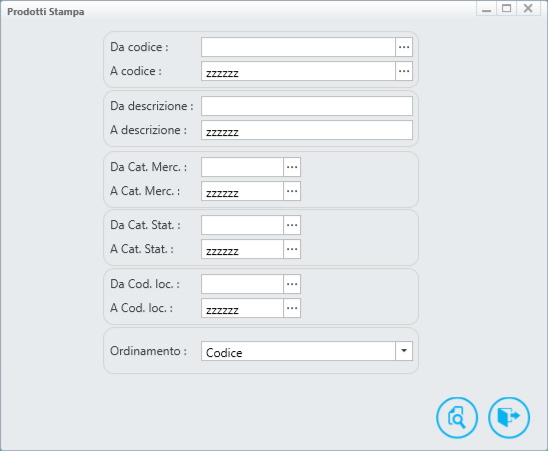Focus the Da Cat. Merc. input

(242, 167)
